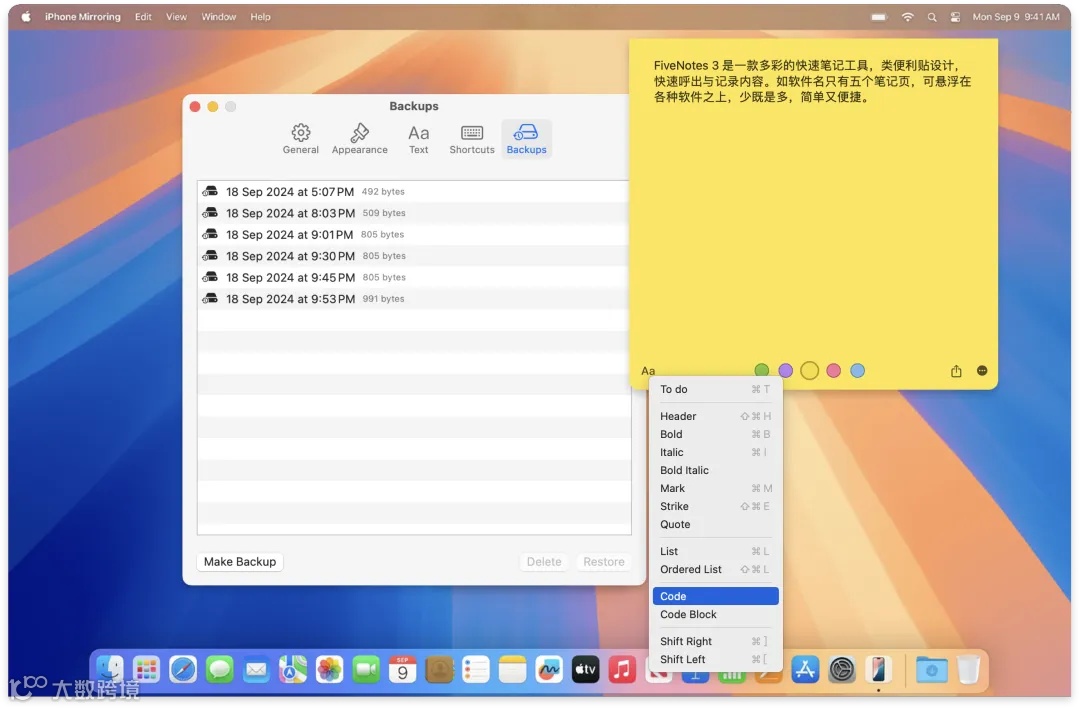Click the Wi-Fi status icon
The height and width of the screenshot is (709, 1080).
(908, 17)
